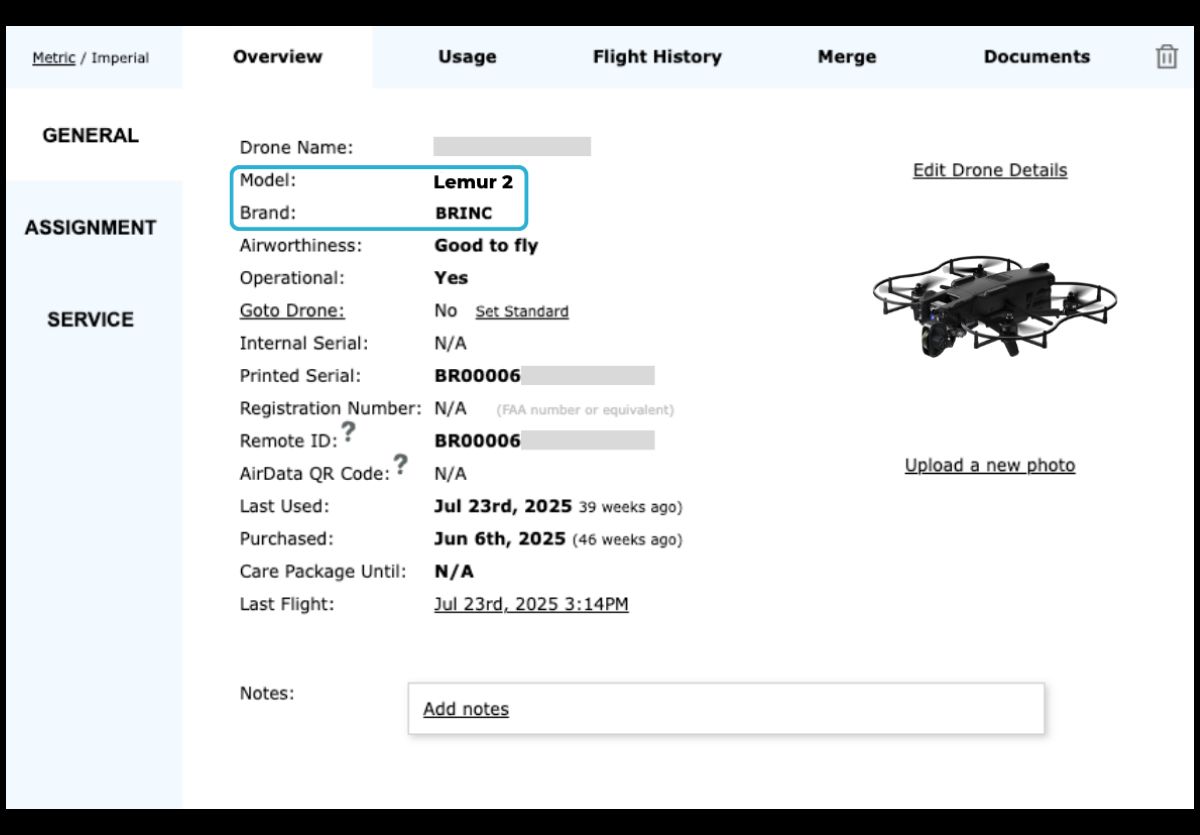Click the AirData QR Code help icon

[x=402, y=464]
